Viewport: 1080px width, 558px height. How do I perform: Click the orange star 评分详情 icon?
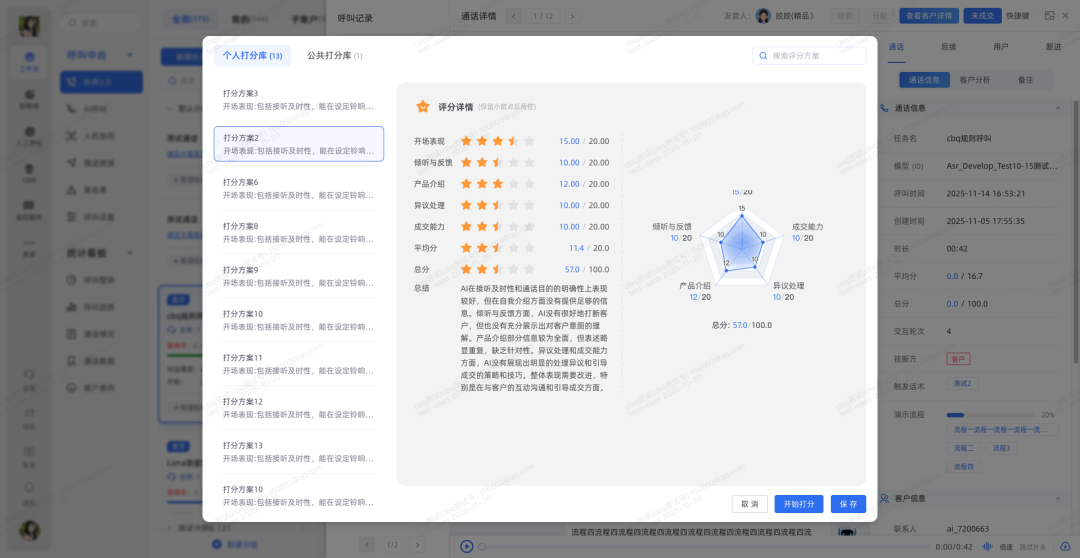[x=423, y=106]
